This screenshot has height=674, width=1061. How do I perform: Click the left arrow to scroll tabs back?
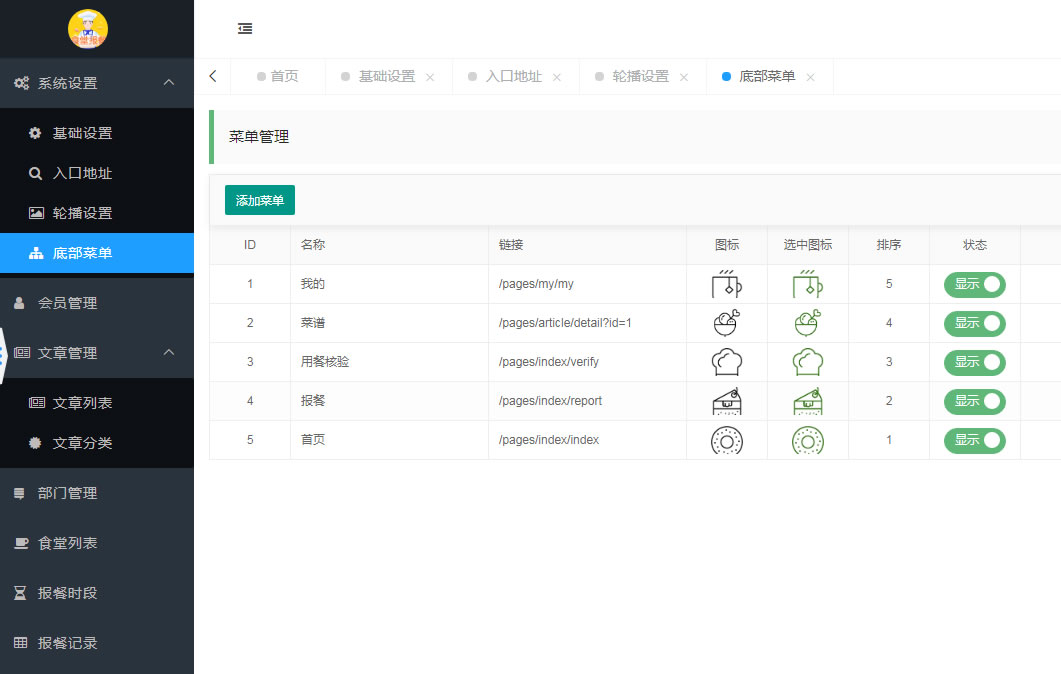(213, 76)
